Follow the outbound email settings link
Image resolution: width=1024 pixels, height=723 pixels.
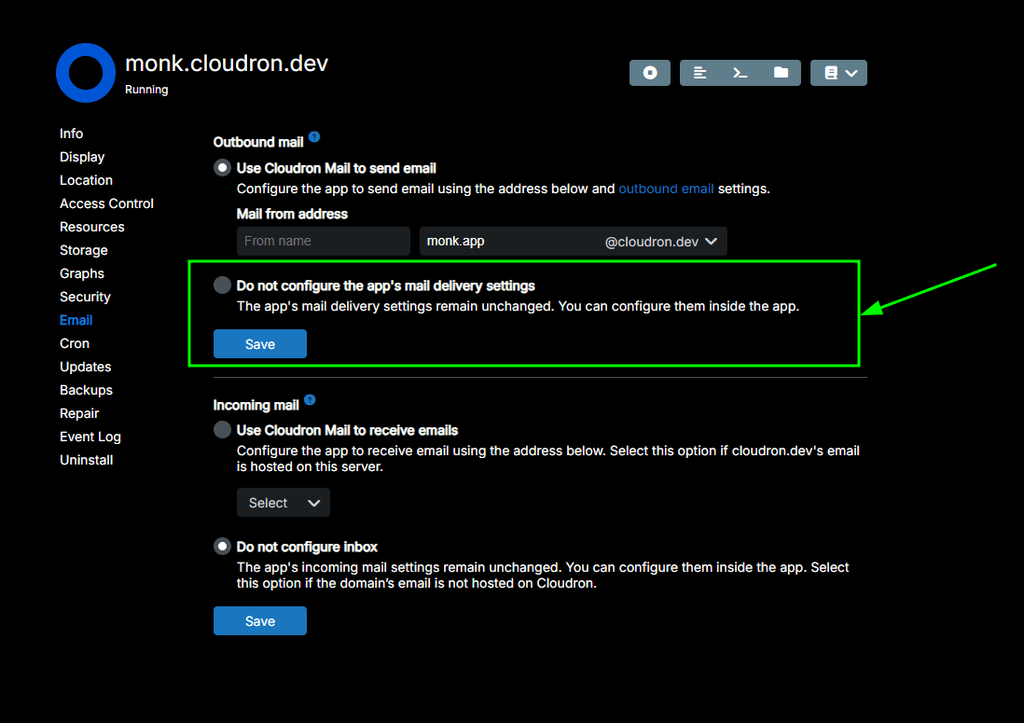pos(666,188)
